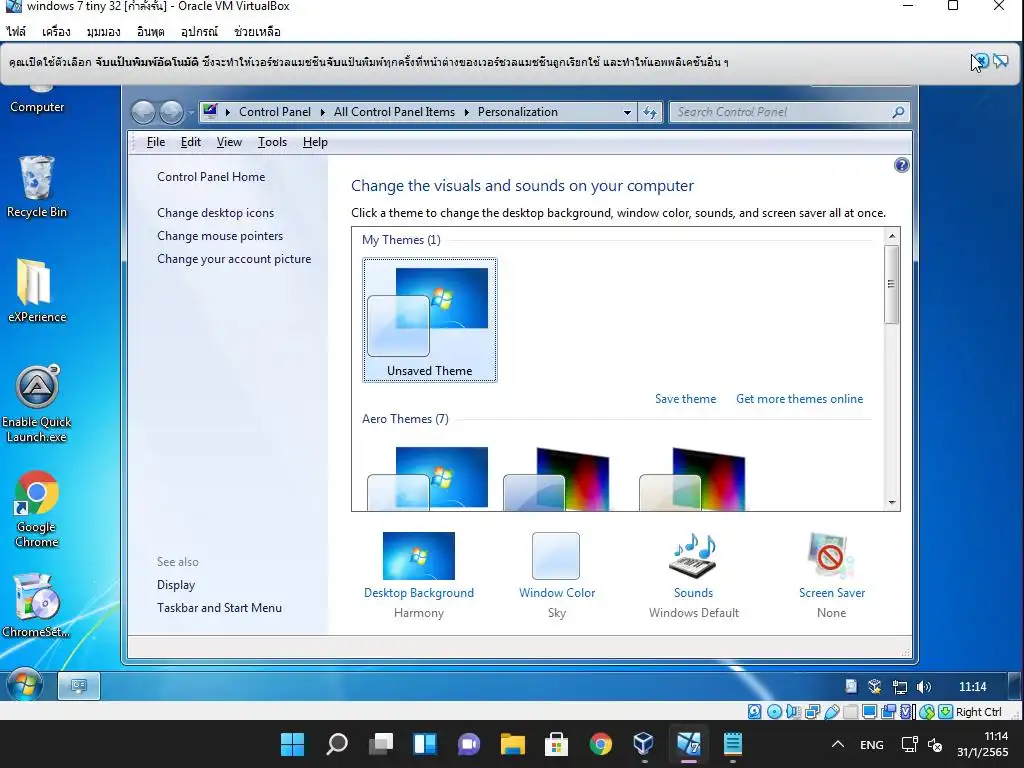Click Get more themes online link
Image resolution: width=1024 pixels, height=768 pixels.
pyautogui.click(x=799, y=399)
